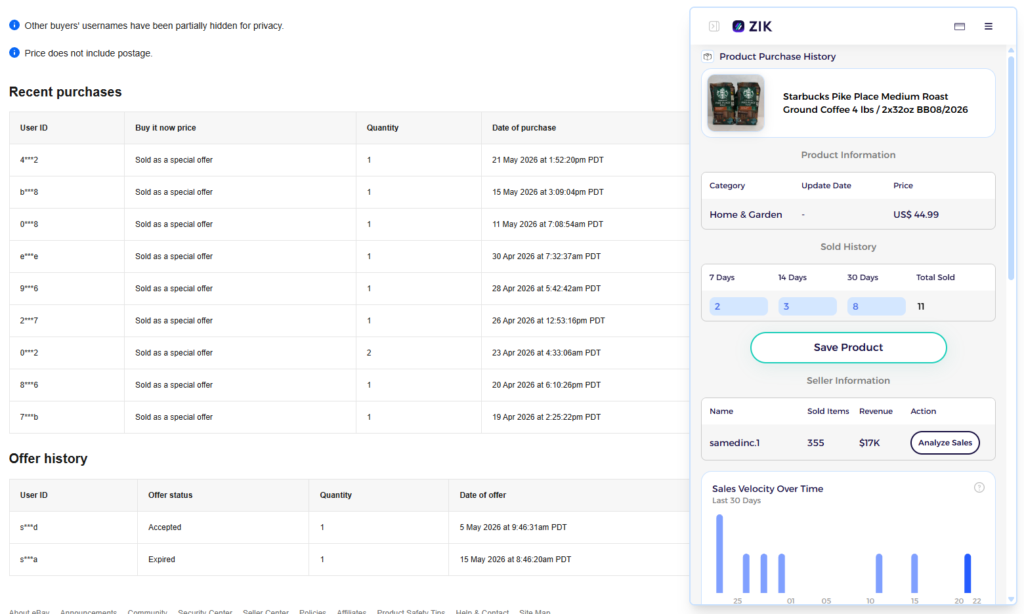Select the 7 Days sold value 2

pos(738,306)
